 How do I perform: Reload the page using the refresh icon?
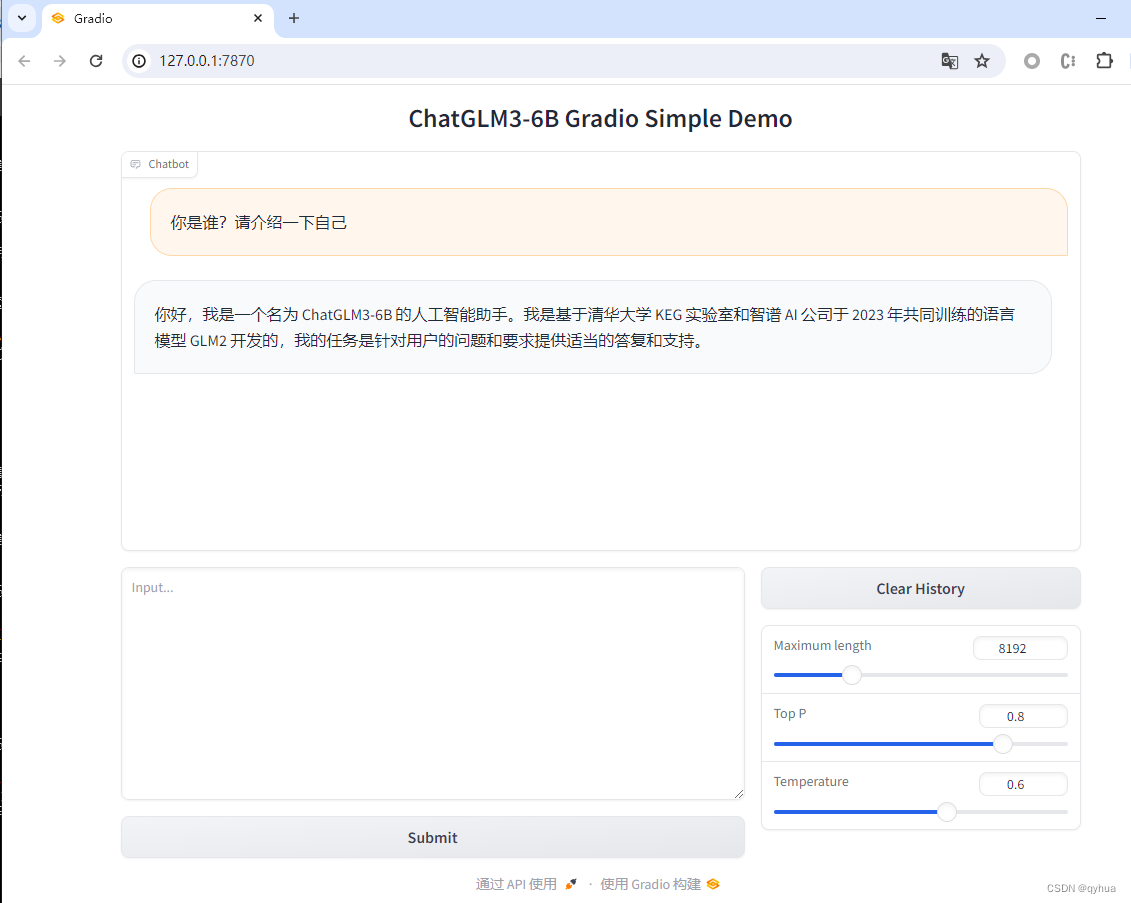[x=96, y=61]
